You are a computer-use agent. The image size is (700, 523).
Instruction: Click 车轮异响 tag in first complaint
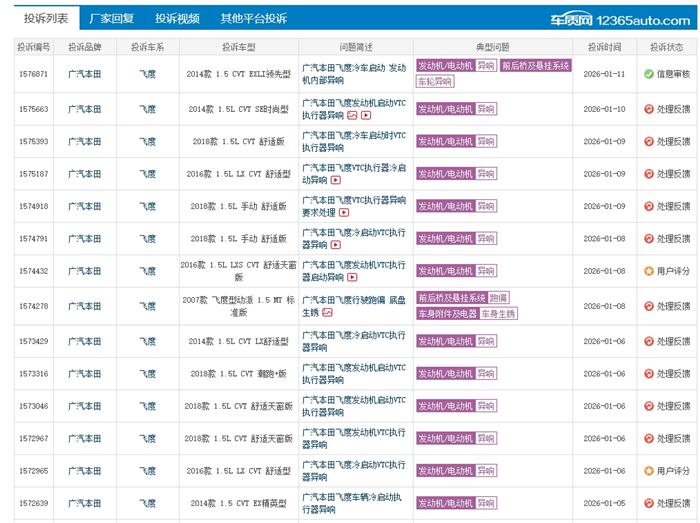coord(435,82)
